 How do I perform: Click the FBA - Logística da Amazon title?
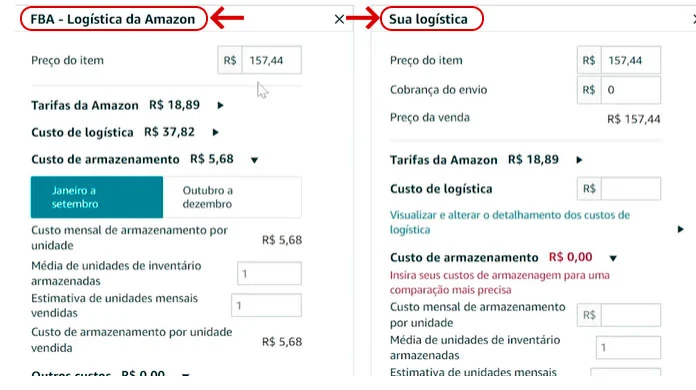pyautogui.click(x=113, y=19)
